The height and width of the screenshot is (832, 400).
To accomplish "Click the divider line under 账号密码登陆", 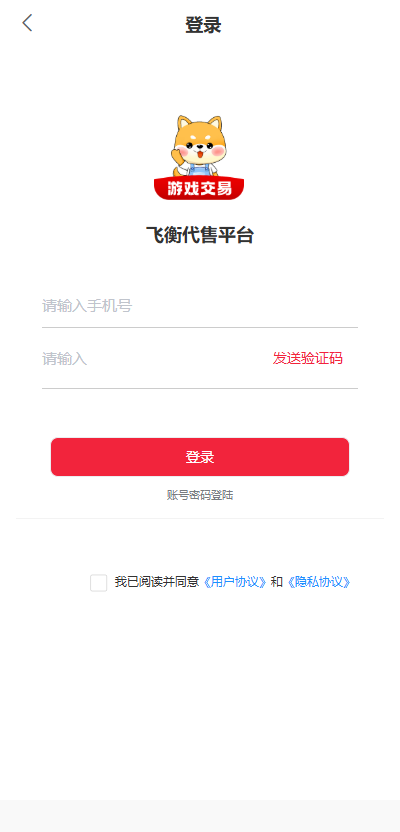I will click(x=200, y=518).
